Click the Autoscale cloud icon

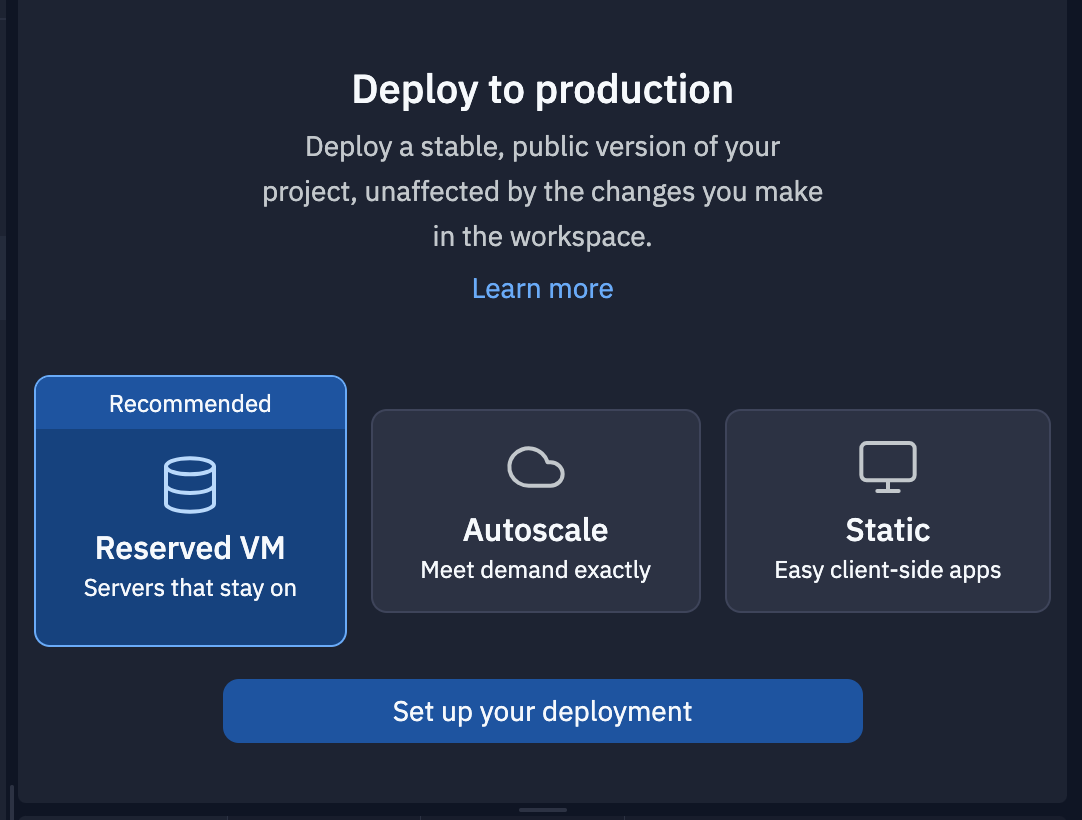535,467
